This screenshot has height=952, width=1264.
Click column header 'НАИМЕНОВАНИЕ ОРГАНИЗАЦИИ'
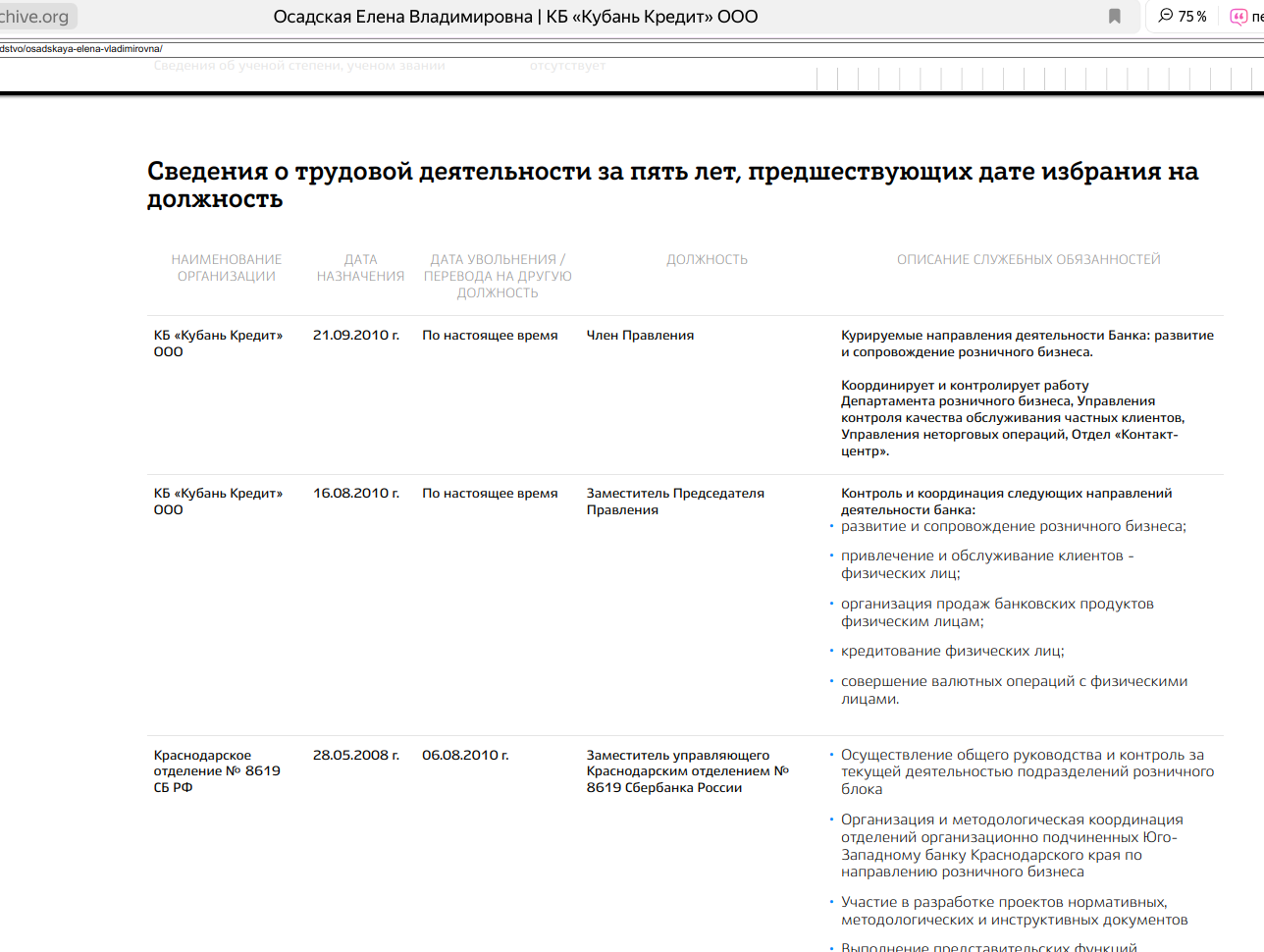coord(227,268)
